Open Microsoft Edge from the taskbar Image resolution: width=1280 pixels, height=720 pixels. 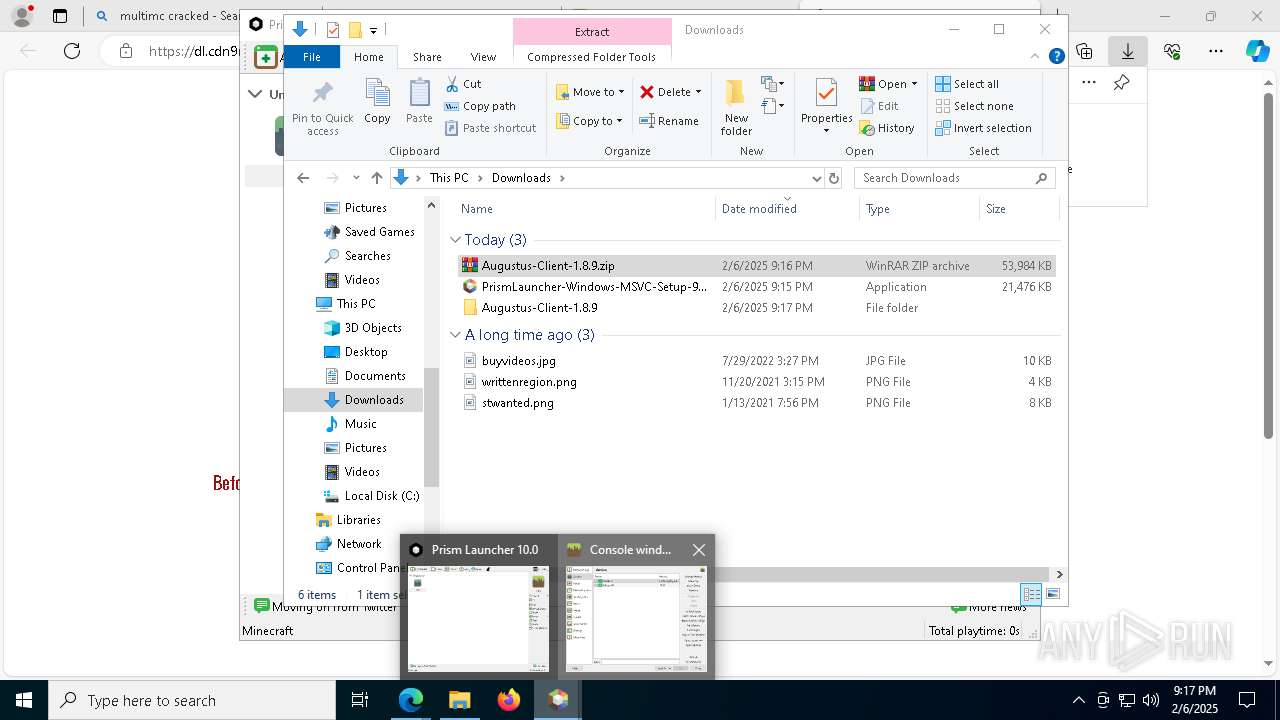click(x=411, y=700)
